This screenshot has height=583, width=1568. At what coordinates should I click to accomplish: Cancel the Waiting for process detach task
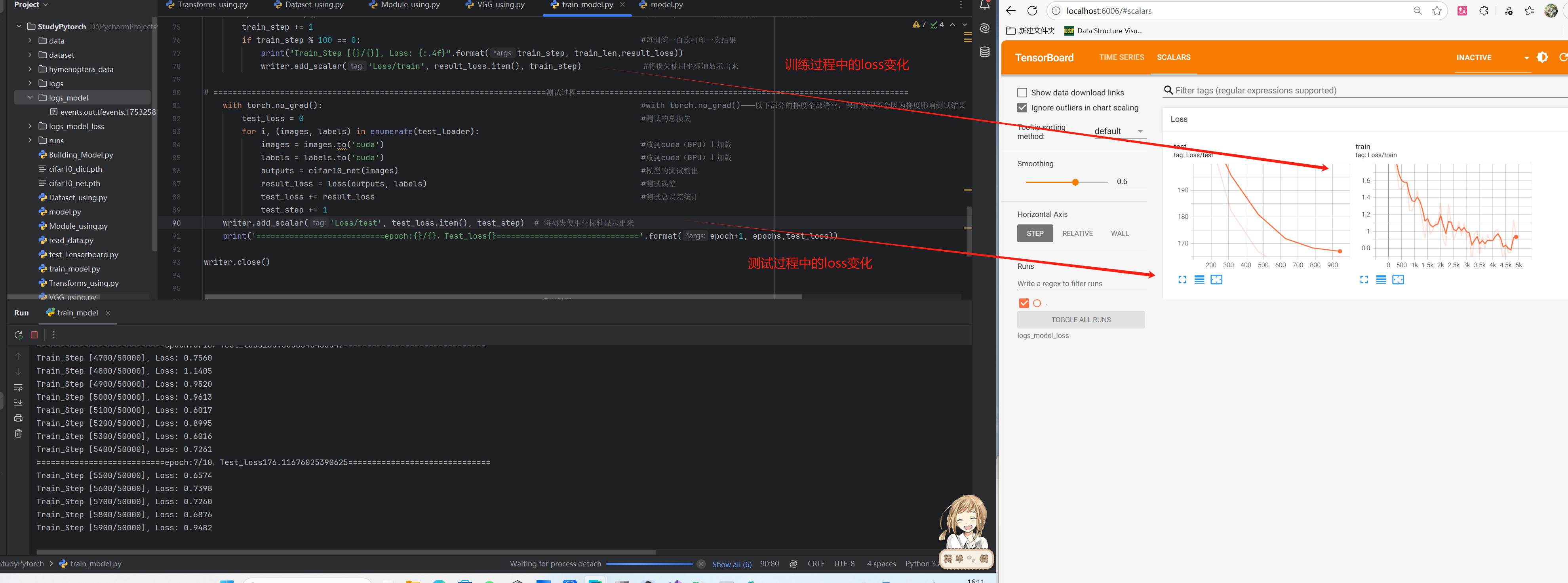click(700, 564)
